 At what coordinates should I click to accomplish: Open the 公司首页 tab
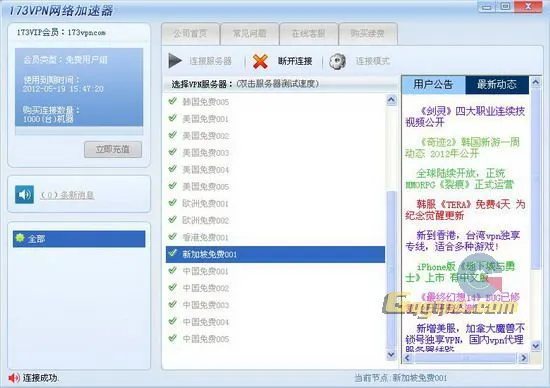[x=190, y=34]
